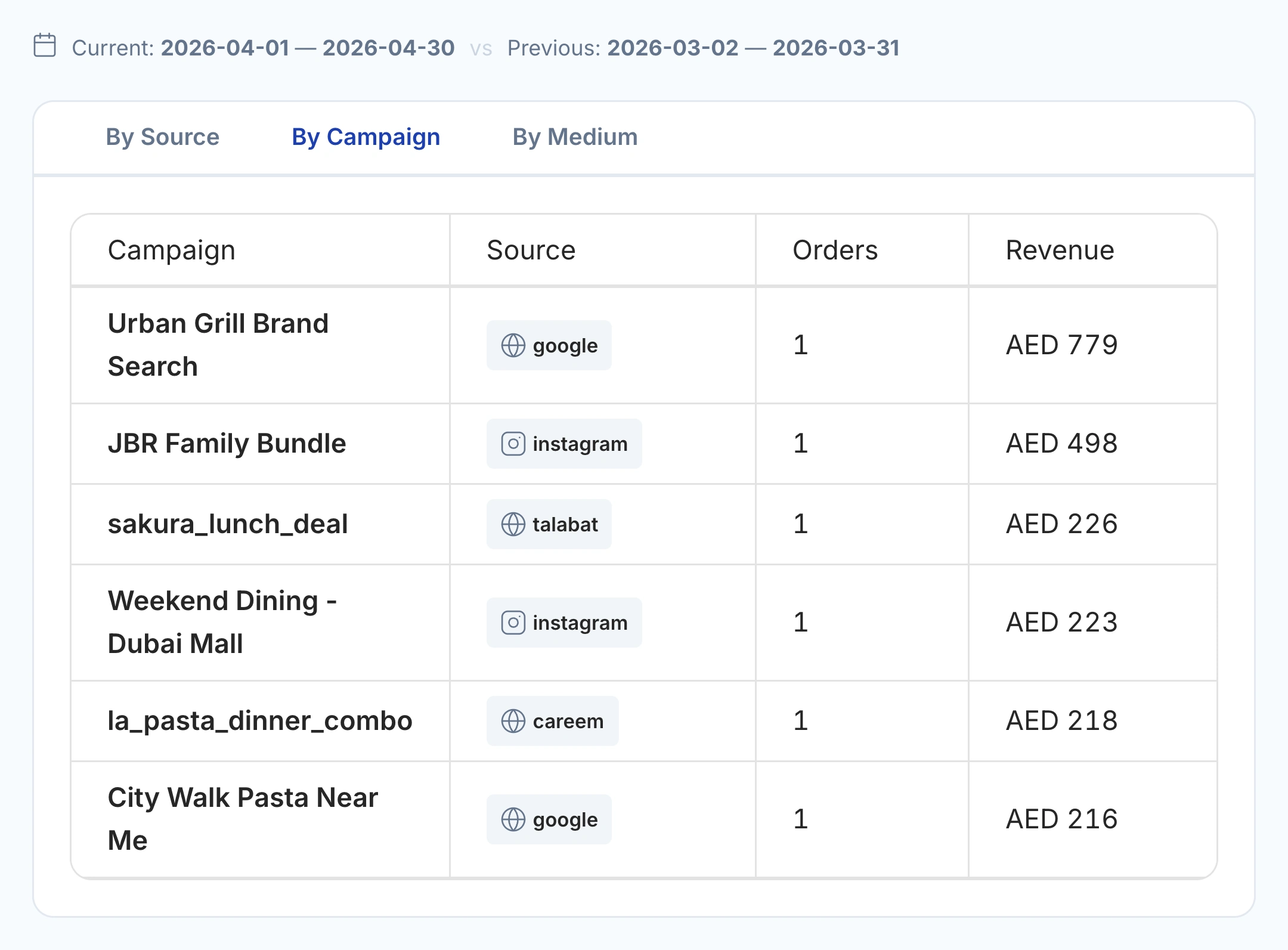Click the Instagram icon in JBR Family Bundle row
This screenshot has width=1288, height=950.
(x=513, y=444)
